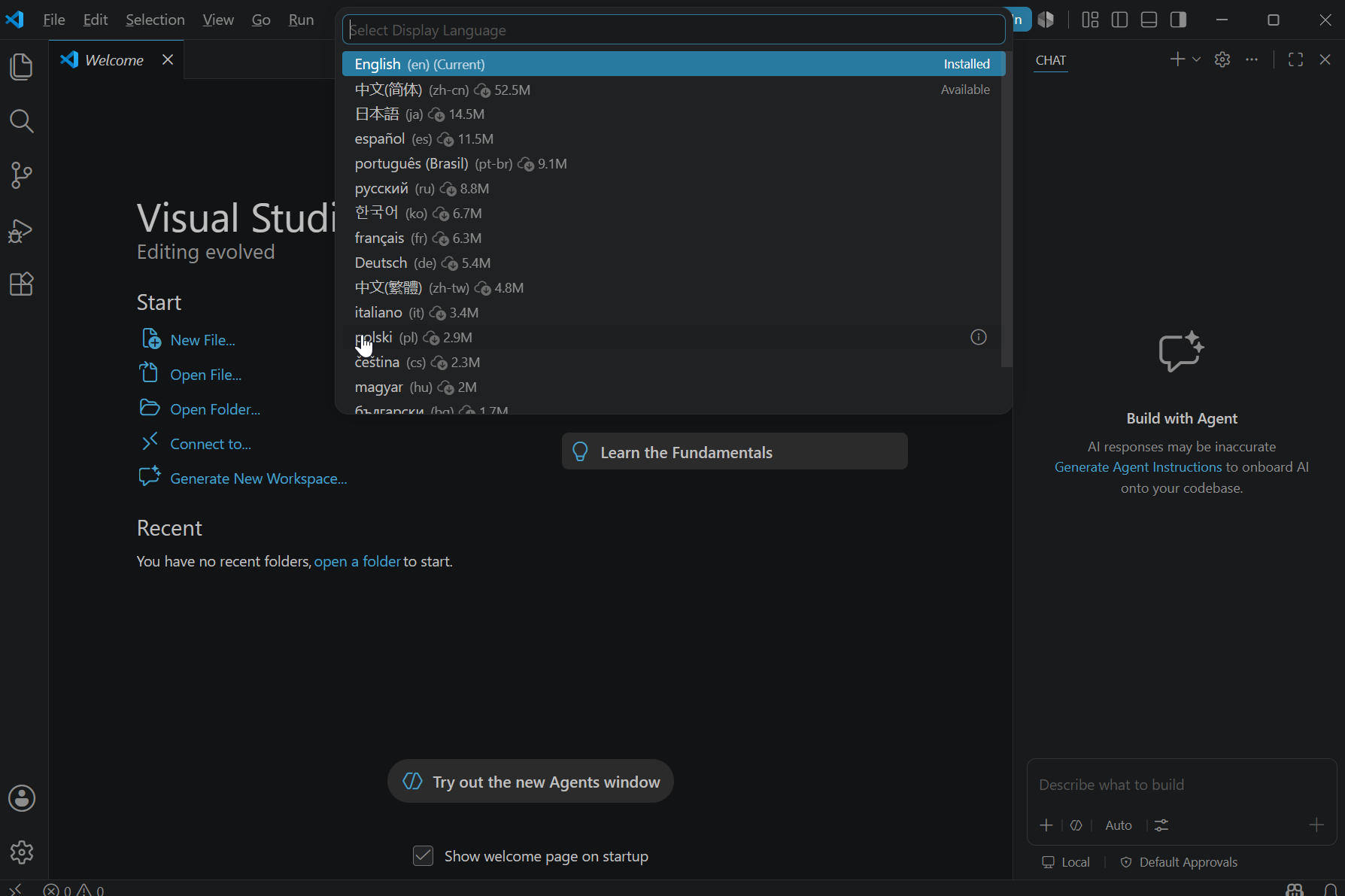Choose português (Brasil) language
The width and height of the screenshot is (1345, 896).
[x=674, y=164]
